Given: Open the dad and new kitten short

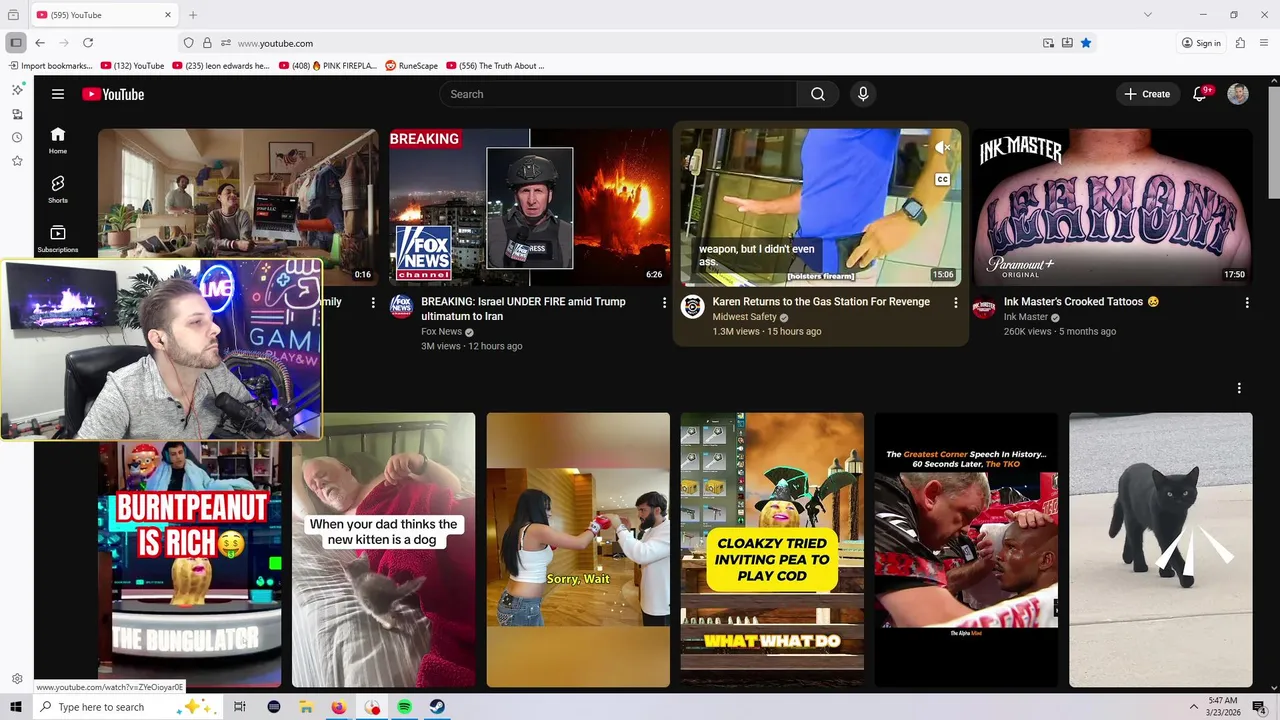Looking at the screenshot, I should click(x=383, y=550).
